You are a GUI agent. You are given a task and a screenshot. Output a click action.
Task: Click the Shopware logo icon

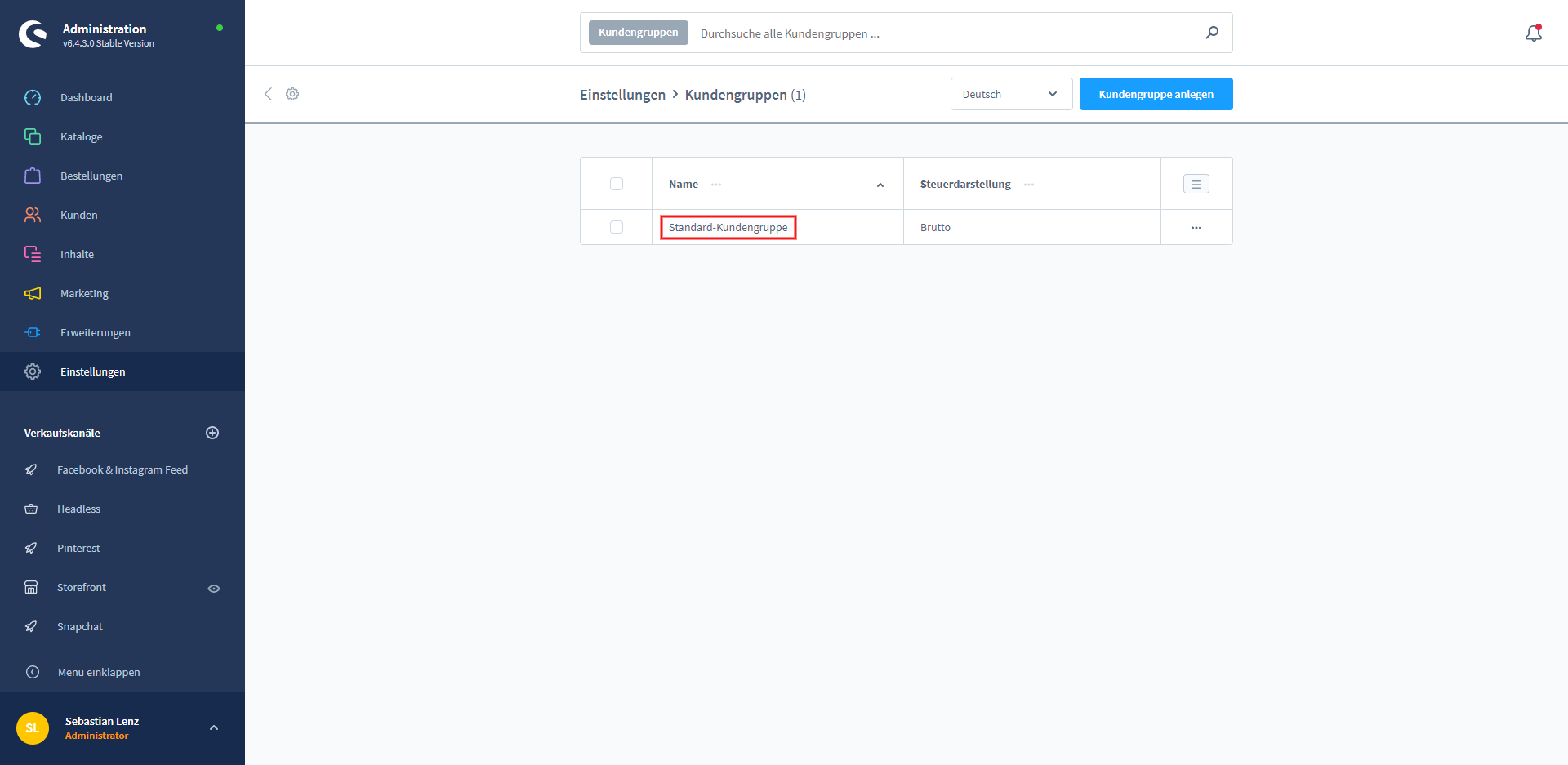tap(33, 34)
